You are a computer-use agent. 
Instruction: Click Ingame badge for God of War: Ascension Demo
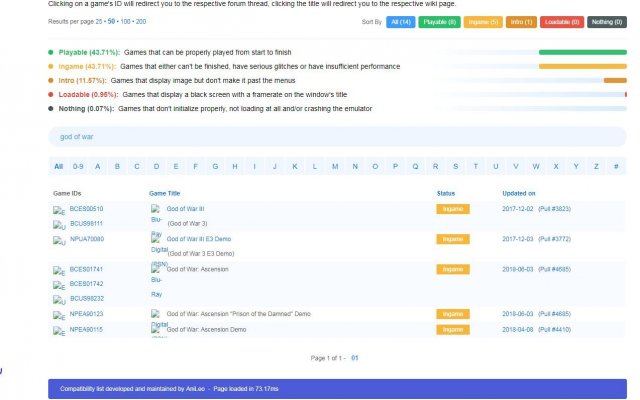[453, 329]
